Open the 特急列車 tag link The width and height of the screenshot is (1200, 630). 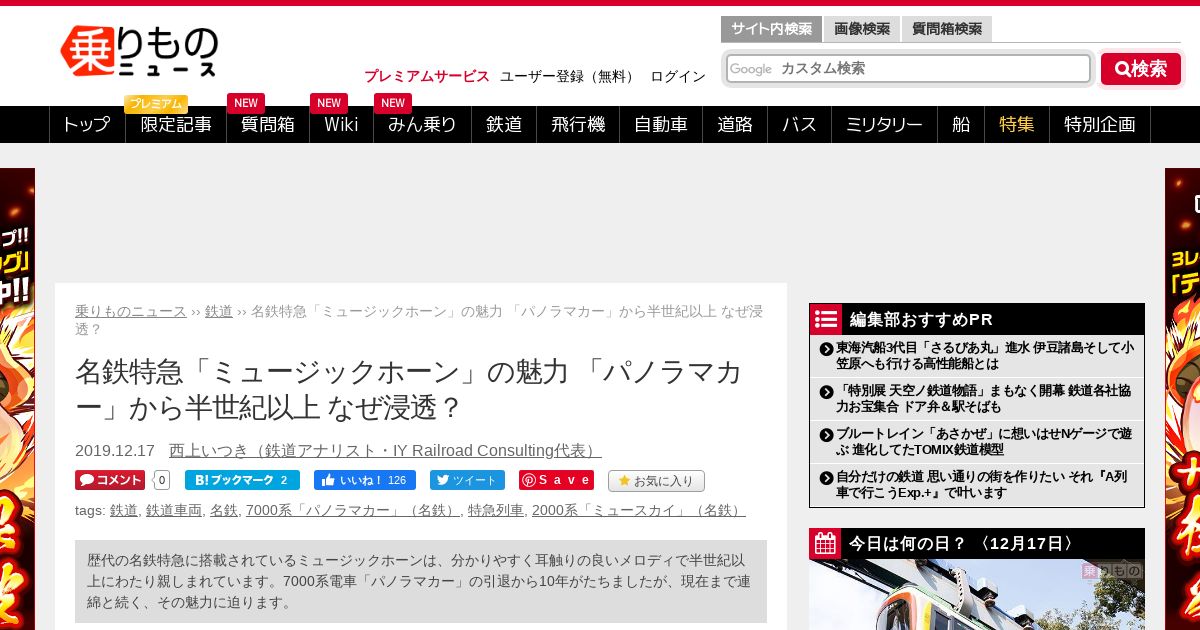click(496, 510)
